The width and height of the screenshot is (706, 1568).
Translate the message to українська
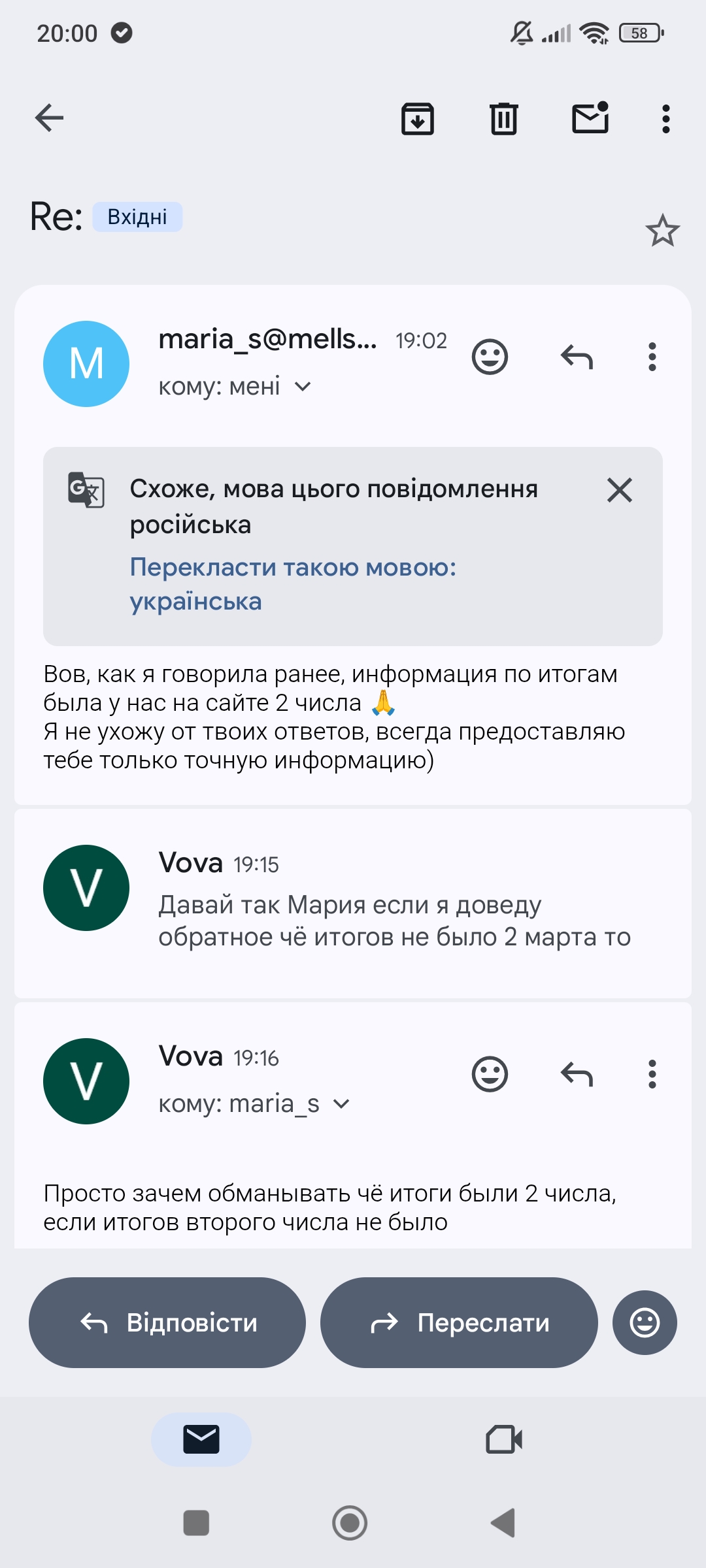click(x=293, y=583)
